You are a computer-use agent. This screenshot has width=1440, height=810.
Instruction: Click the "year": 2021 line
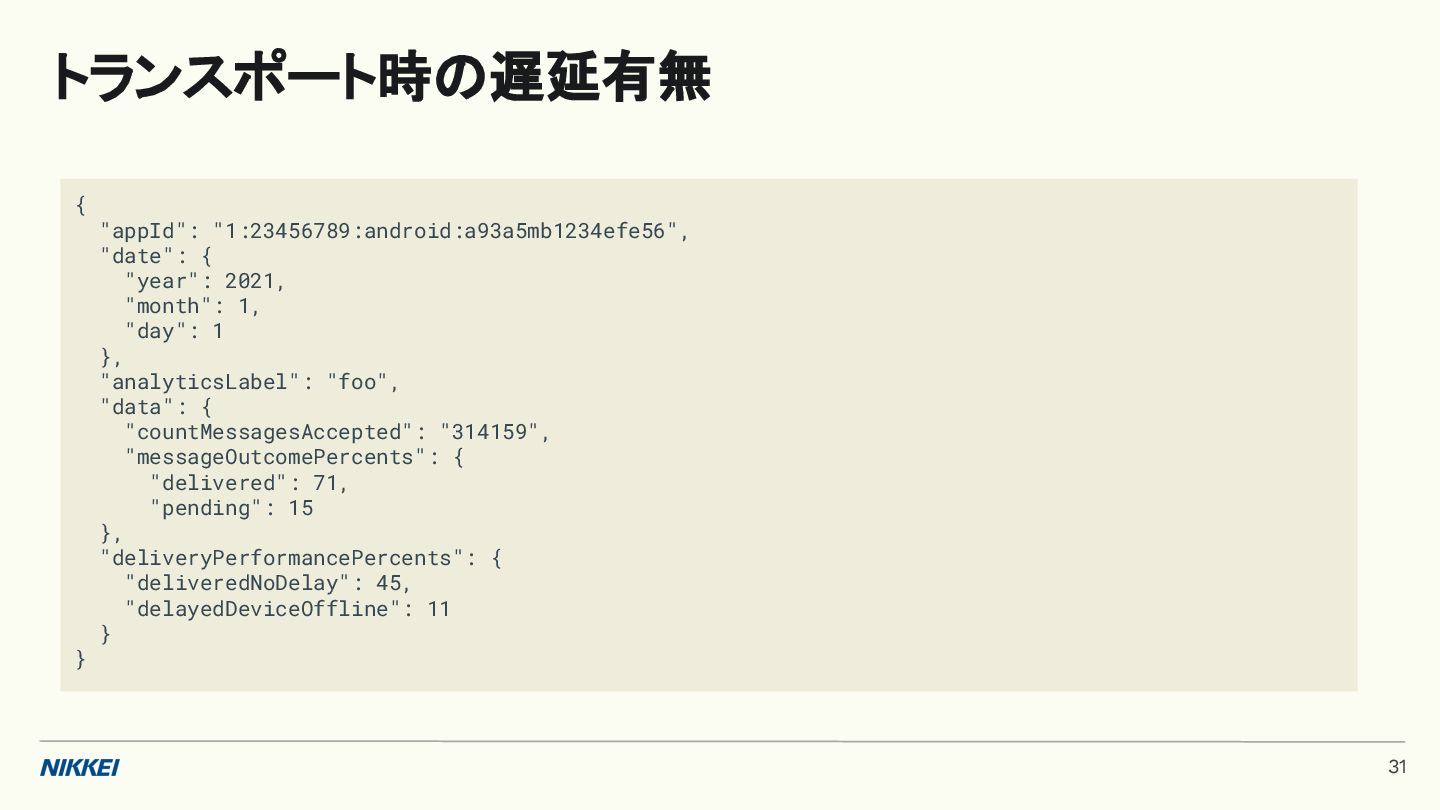pos(205,281)
